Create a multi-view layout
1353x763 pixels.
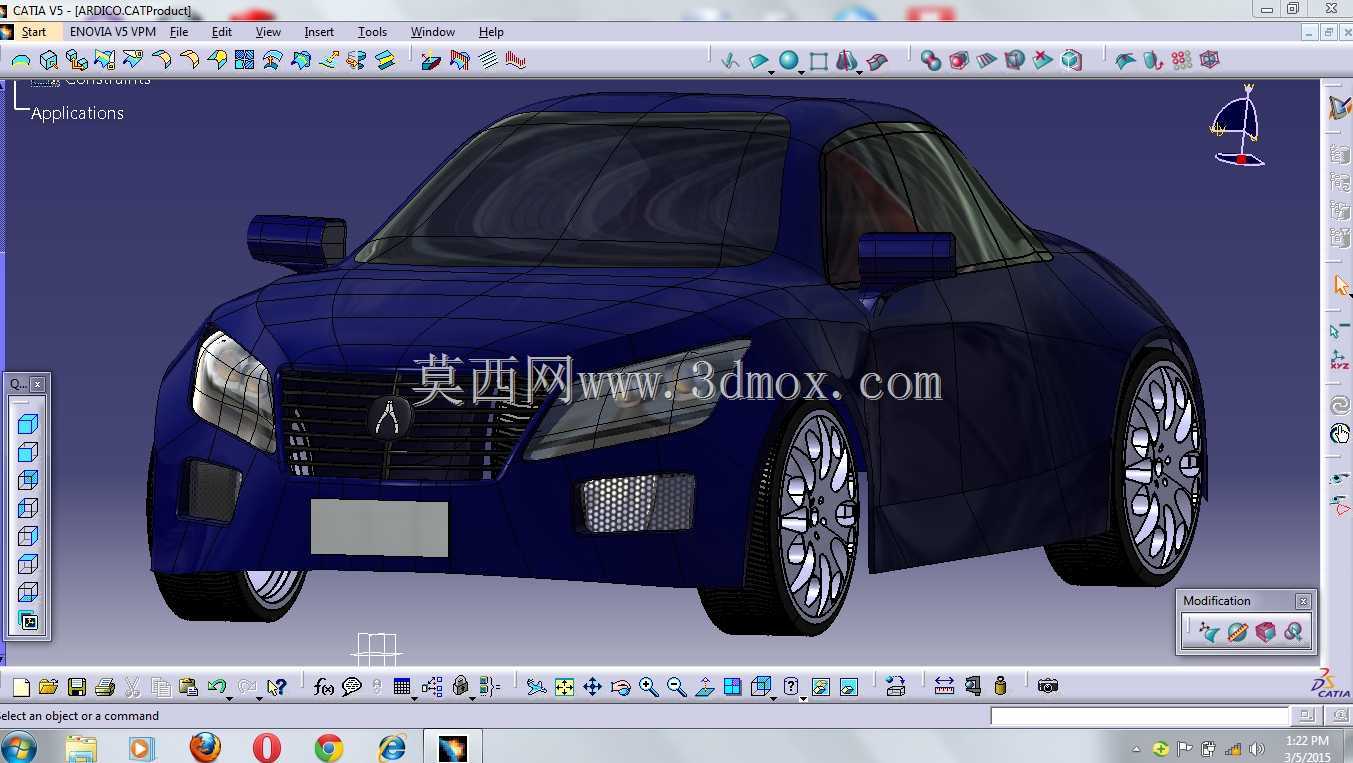click(733, 687)
